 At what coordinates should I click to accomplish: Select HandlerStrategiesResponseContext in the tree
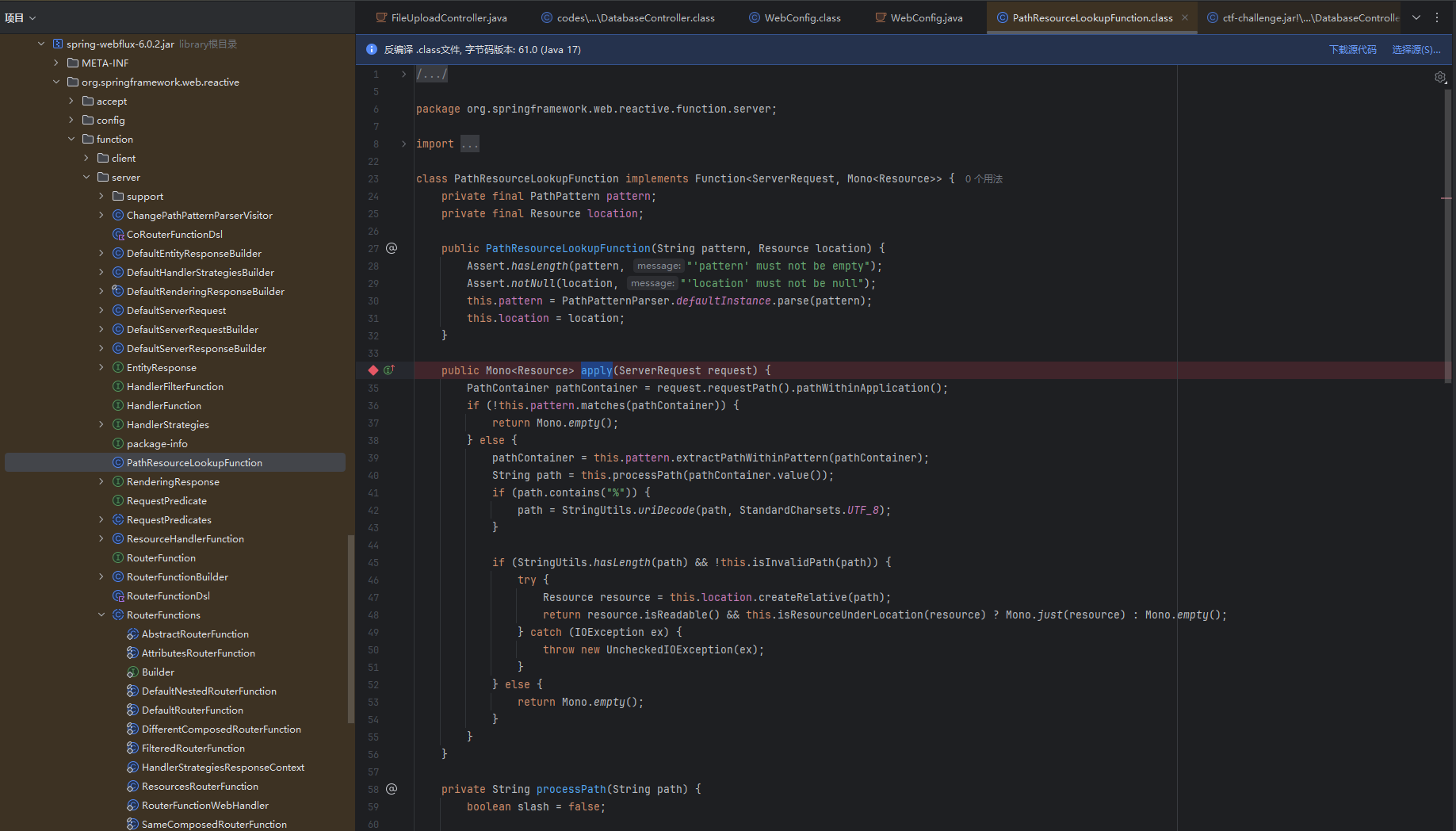tap(223, 767)
